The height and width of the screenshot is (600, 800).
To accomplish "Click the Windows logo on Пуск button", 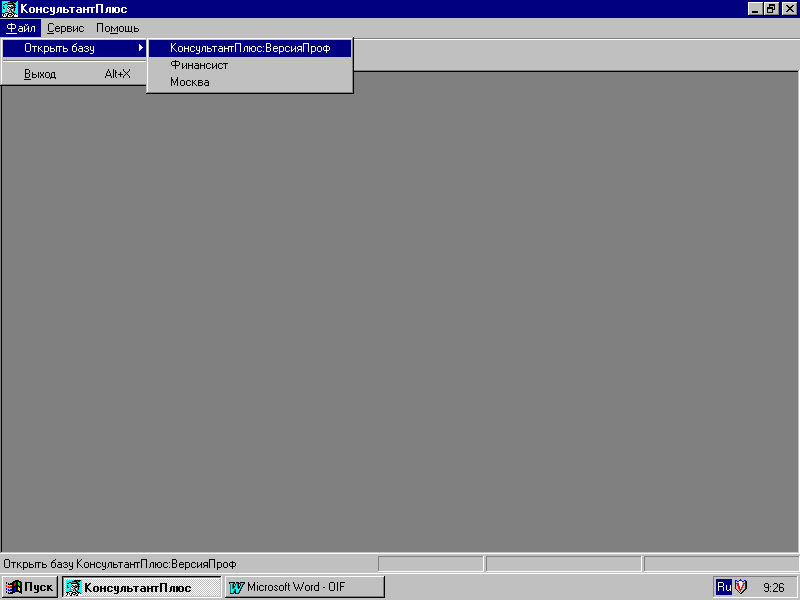I will 13,587.
